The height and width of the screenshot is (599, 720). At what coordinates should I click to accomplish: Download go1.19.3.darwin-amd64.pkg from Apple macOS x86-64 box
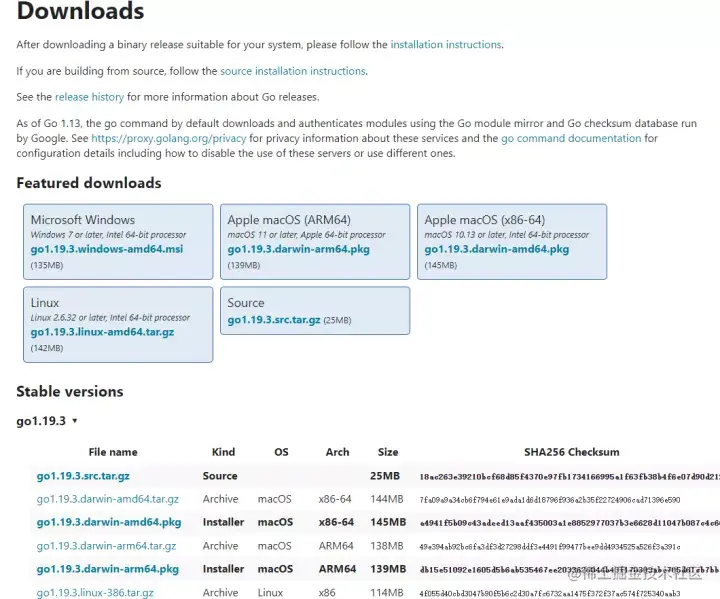point(496,249)
